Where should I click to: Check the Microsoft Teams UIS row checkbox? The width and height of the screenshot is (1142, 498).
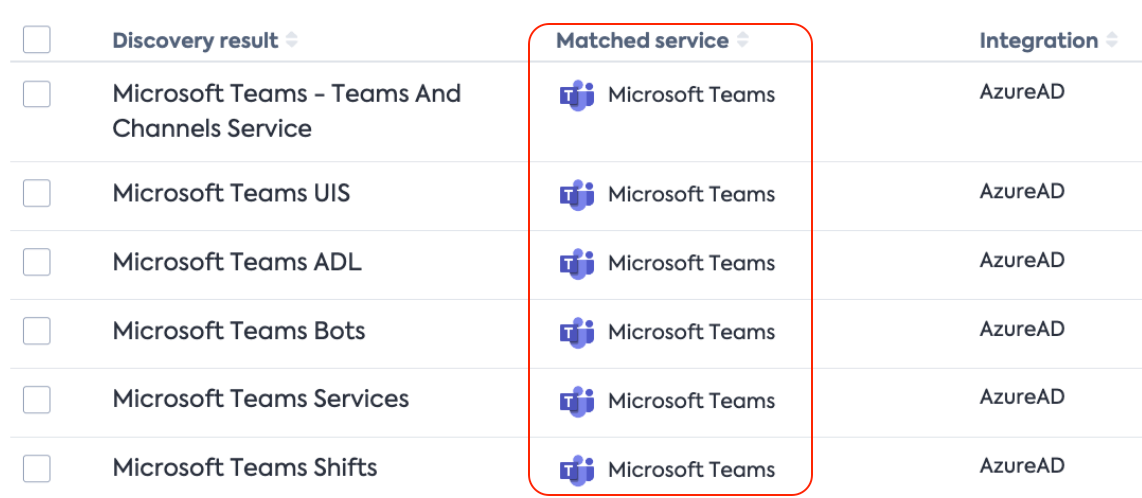tap(36, 194)
